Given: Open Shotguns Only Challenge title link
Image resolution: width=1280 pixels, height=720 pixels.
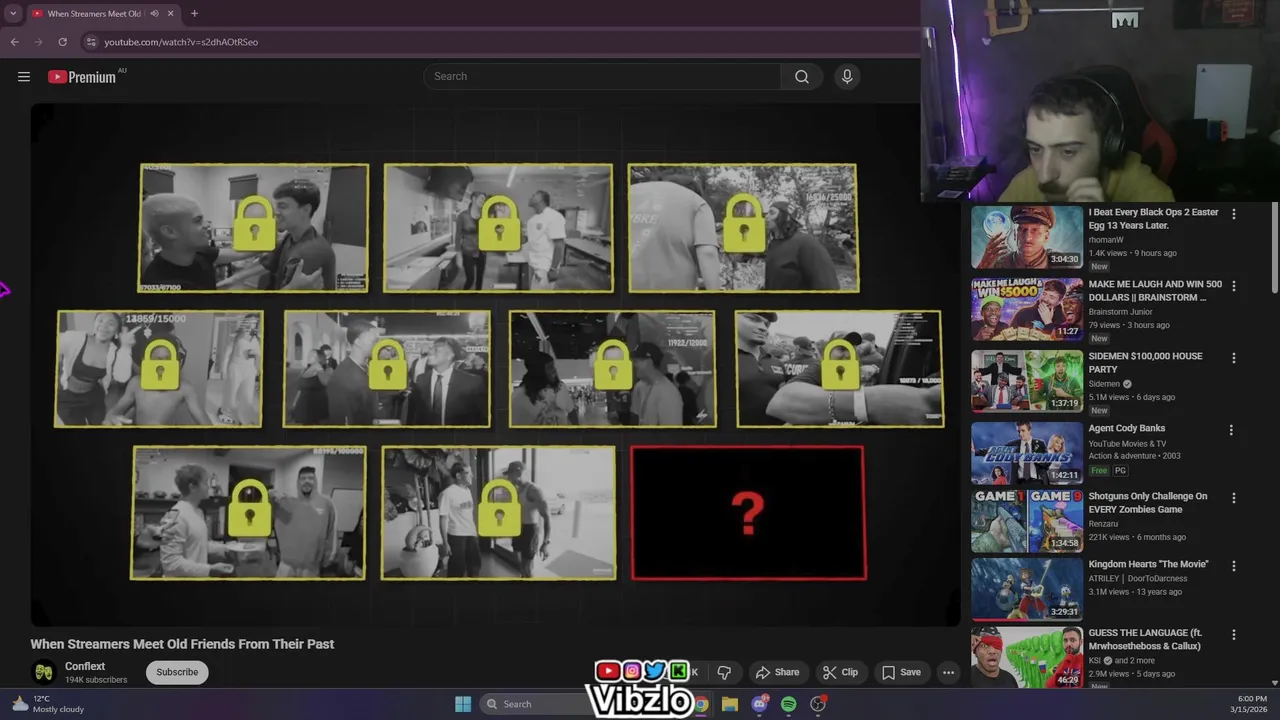Looking at the screenshot, I should coord(1148,503).
